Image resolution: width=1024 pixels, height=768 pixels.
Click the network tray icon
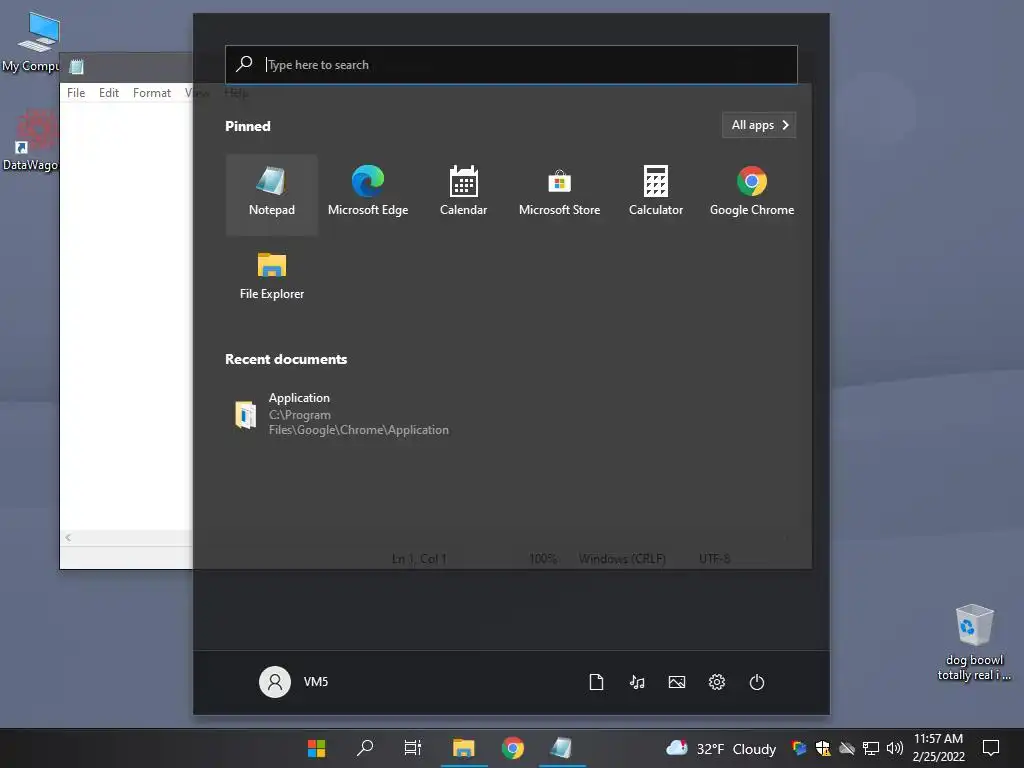tap(871, 748)
